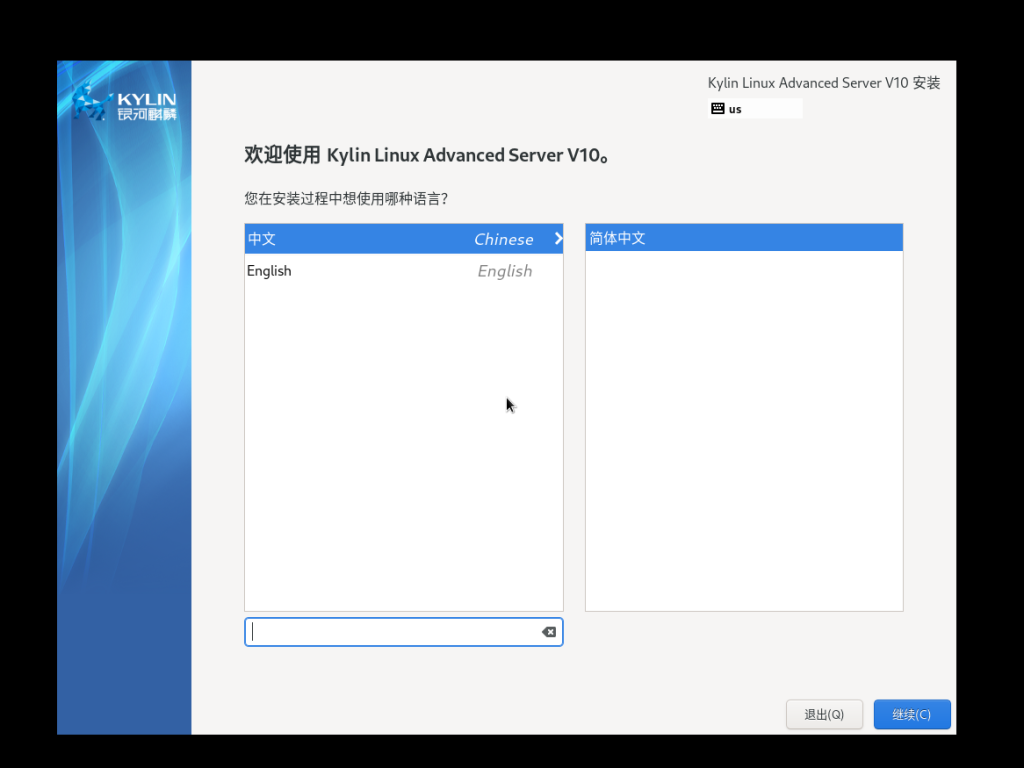Click the chevron arrow on Chinese row

tap(558, 238)
